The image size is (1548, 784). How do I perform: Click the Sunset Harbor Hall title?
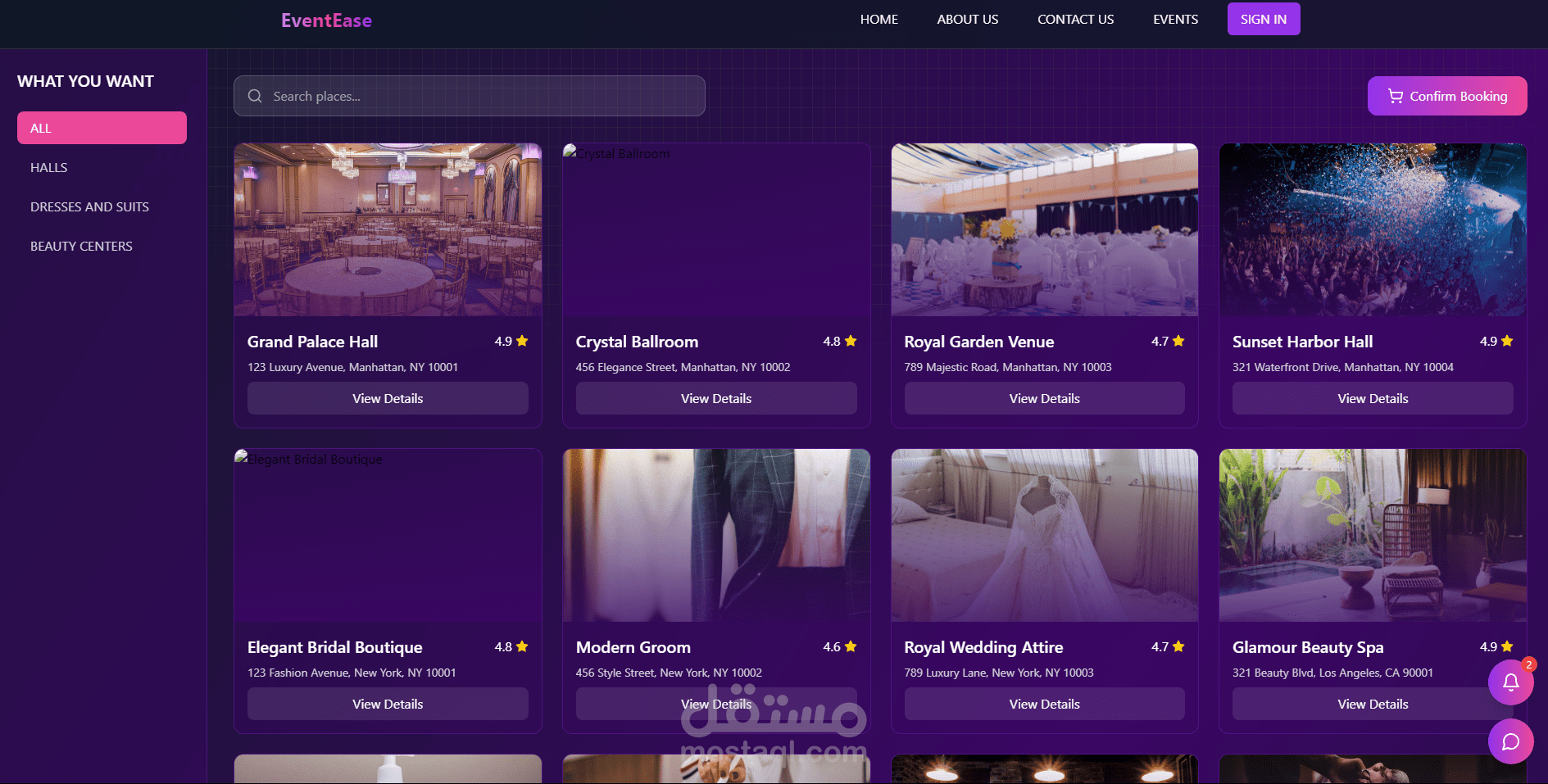pos(1302,342)
